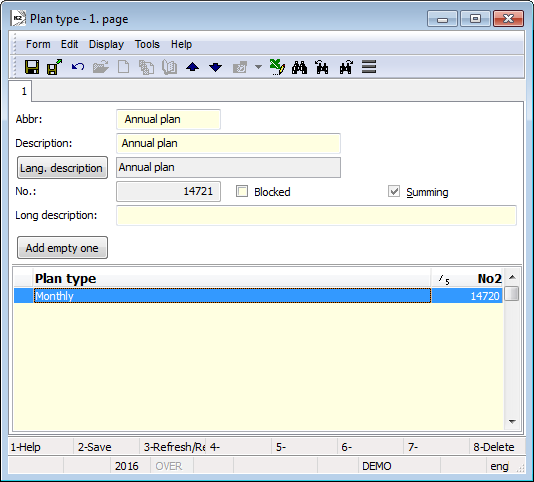Click the greyed Open folder icon
The image size is (534, 482).
pyautogui.click(x=101, y=67)
